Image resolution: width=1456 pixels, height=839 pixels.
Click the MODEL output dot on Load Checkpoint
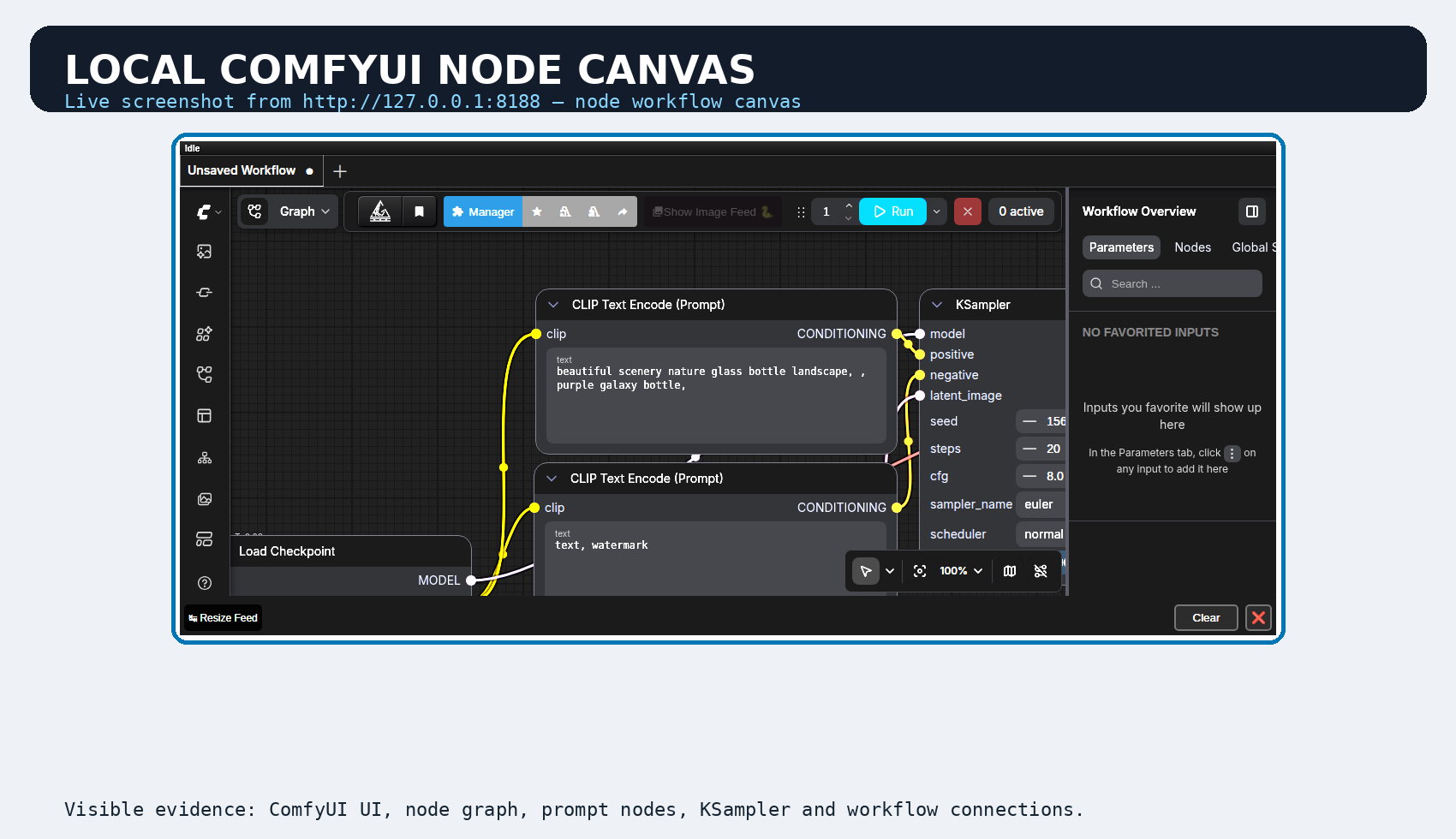click(x=470, y=580)
